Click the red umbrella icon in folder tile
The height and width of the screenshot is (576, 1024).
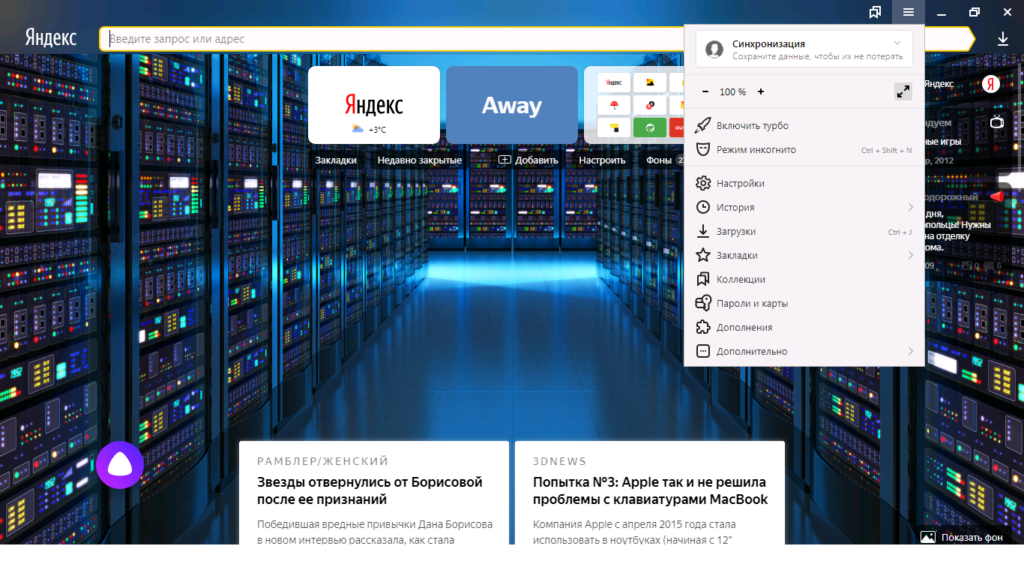click(x=614, y=104)
